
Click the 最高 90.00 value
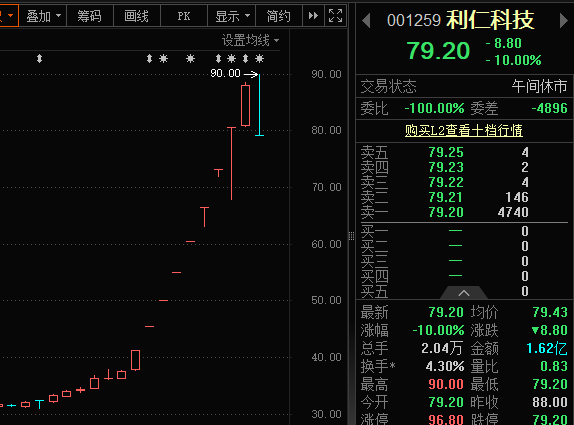point(446,384)
